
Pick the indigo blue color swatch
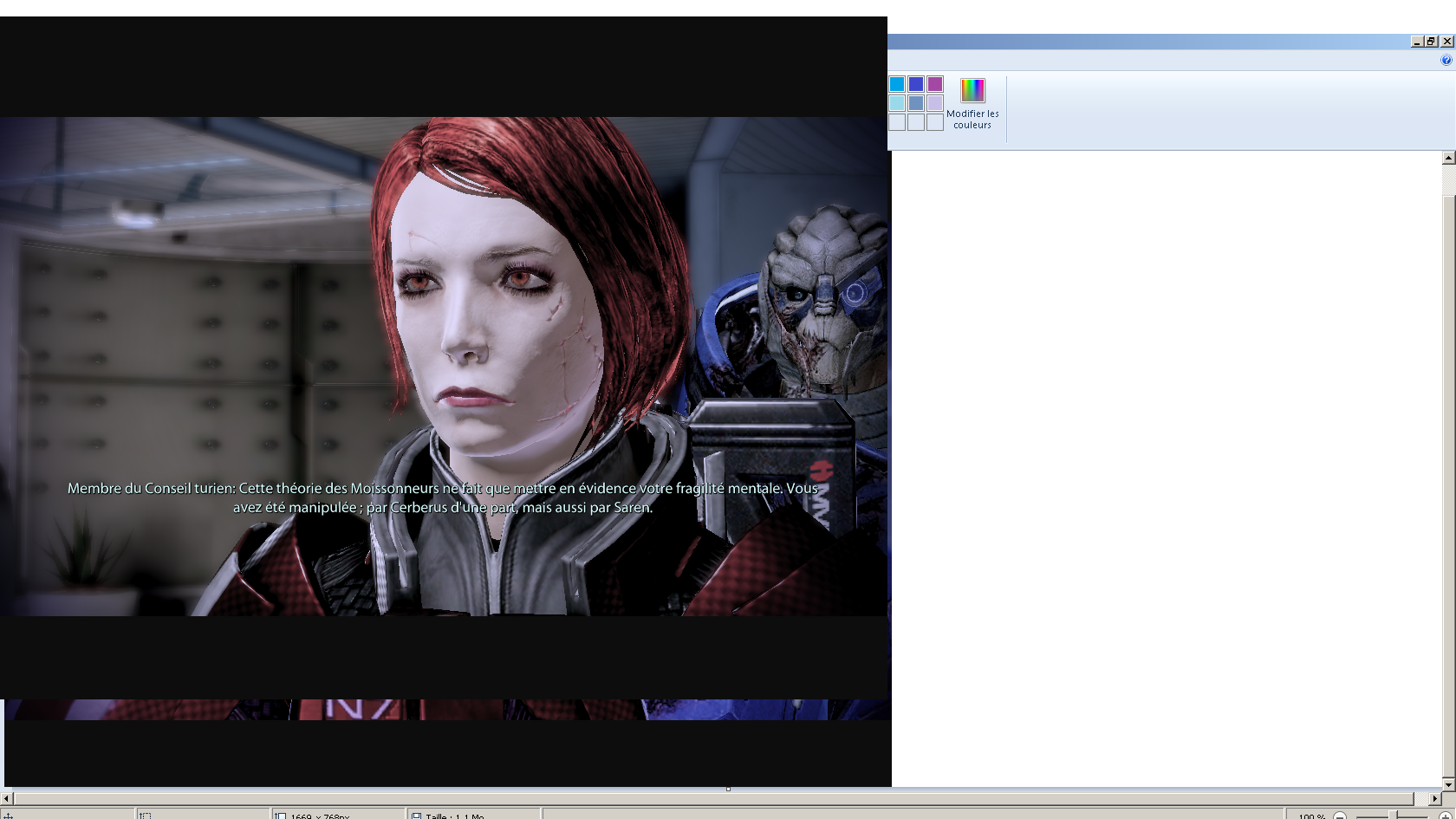point(916,84)
